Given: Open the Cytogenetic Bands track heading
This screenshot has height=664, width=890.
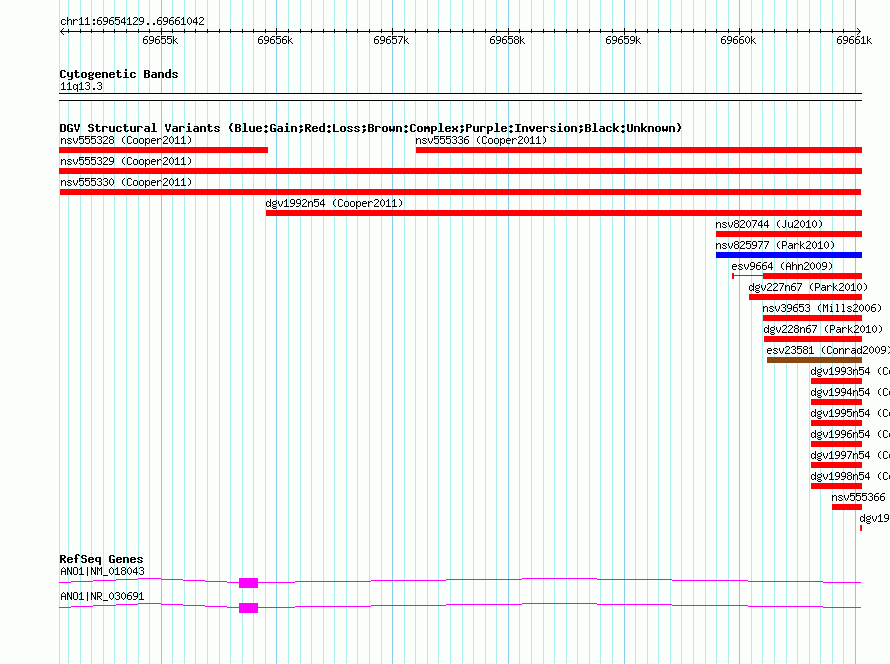Looking at the screenshot, I should click(x=119, y=74).
